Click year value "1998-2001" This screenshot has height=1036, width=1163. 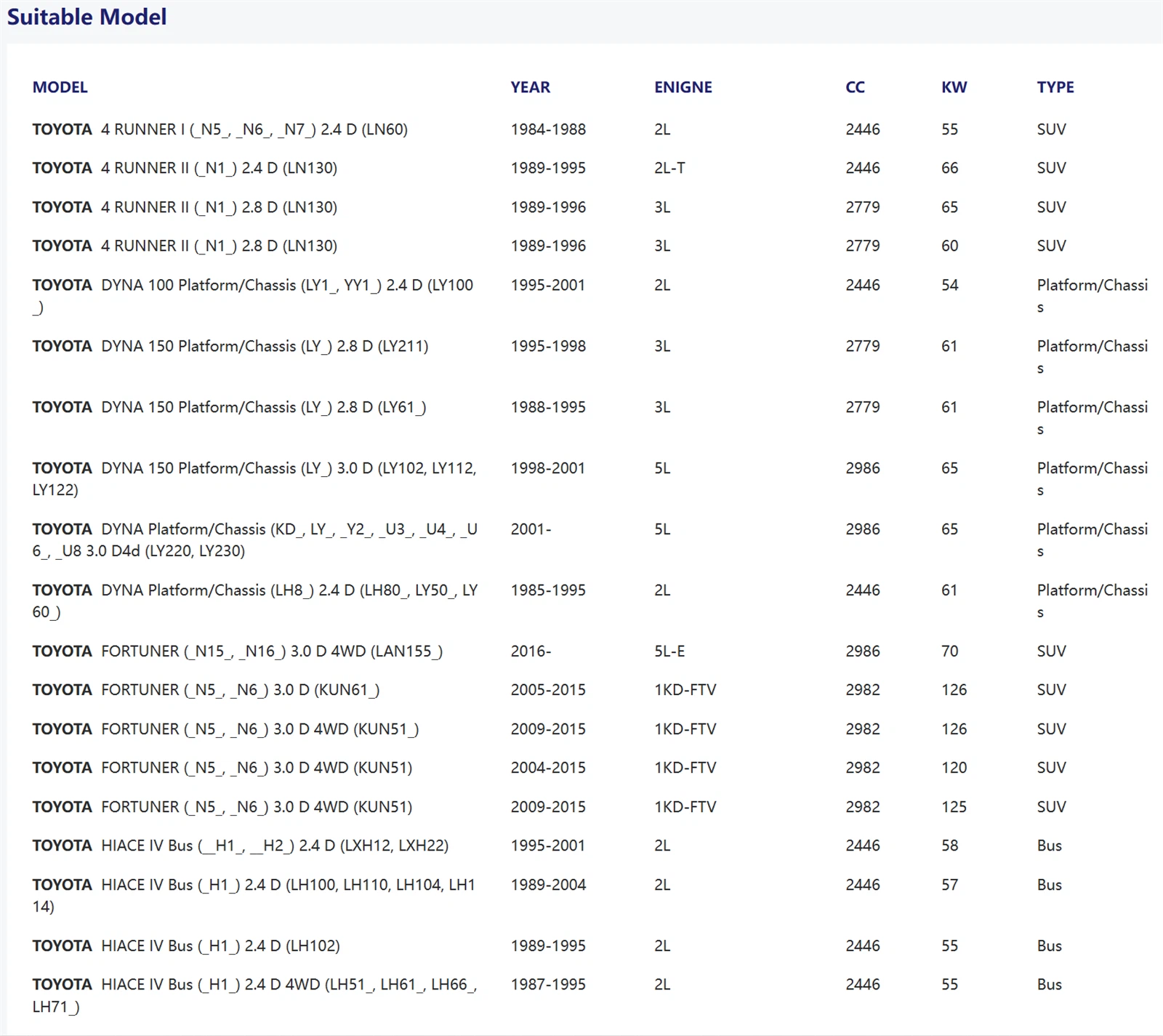tap(548, 468)
